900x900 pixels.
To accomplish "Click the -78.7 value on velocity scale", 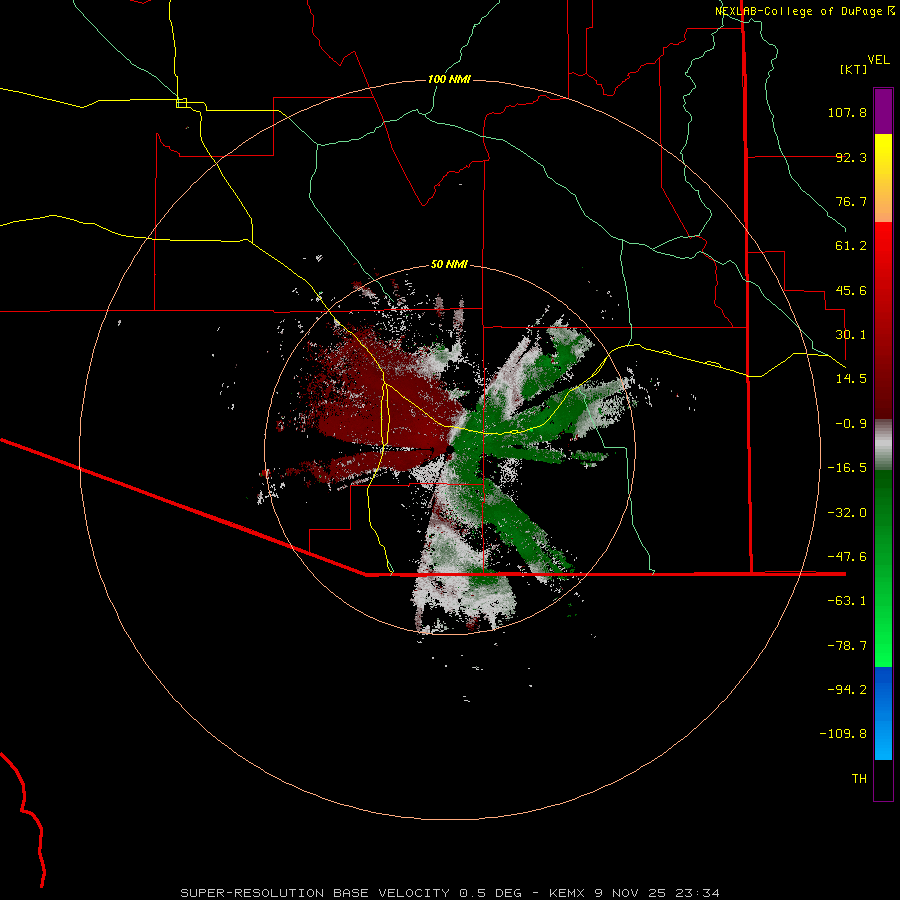I will coord(847,646).
